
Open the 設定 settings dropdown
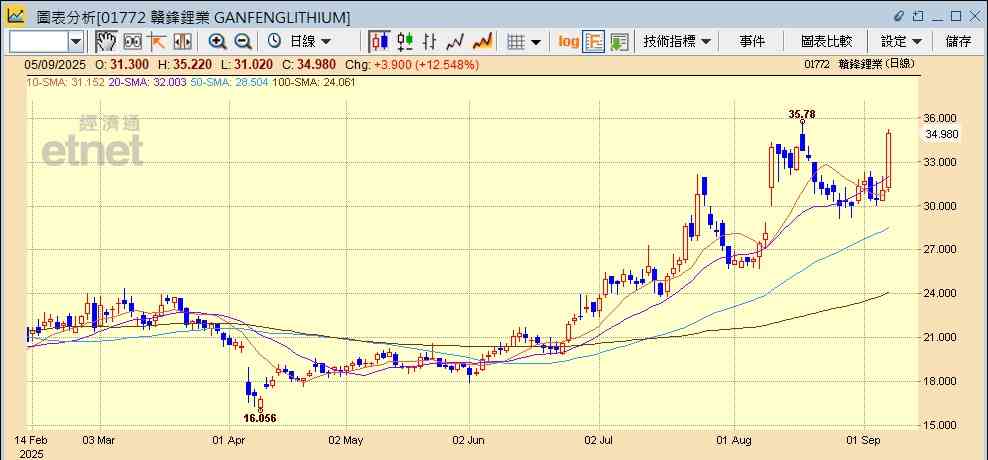pyautogui.click(x=901, y=42)
